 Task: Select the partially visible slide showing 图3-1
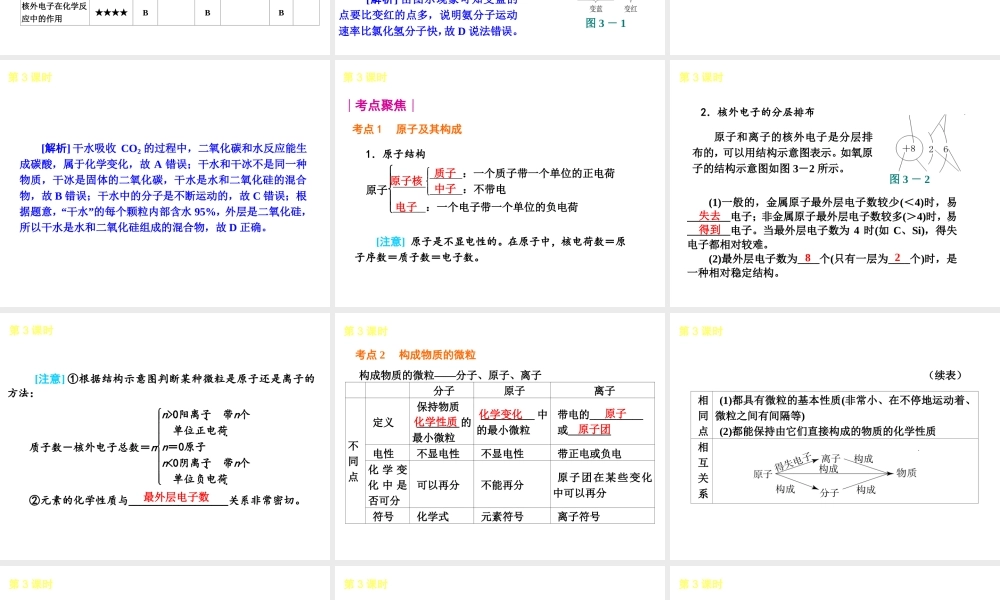(499, 27)
